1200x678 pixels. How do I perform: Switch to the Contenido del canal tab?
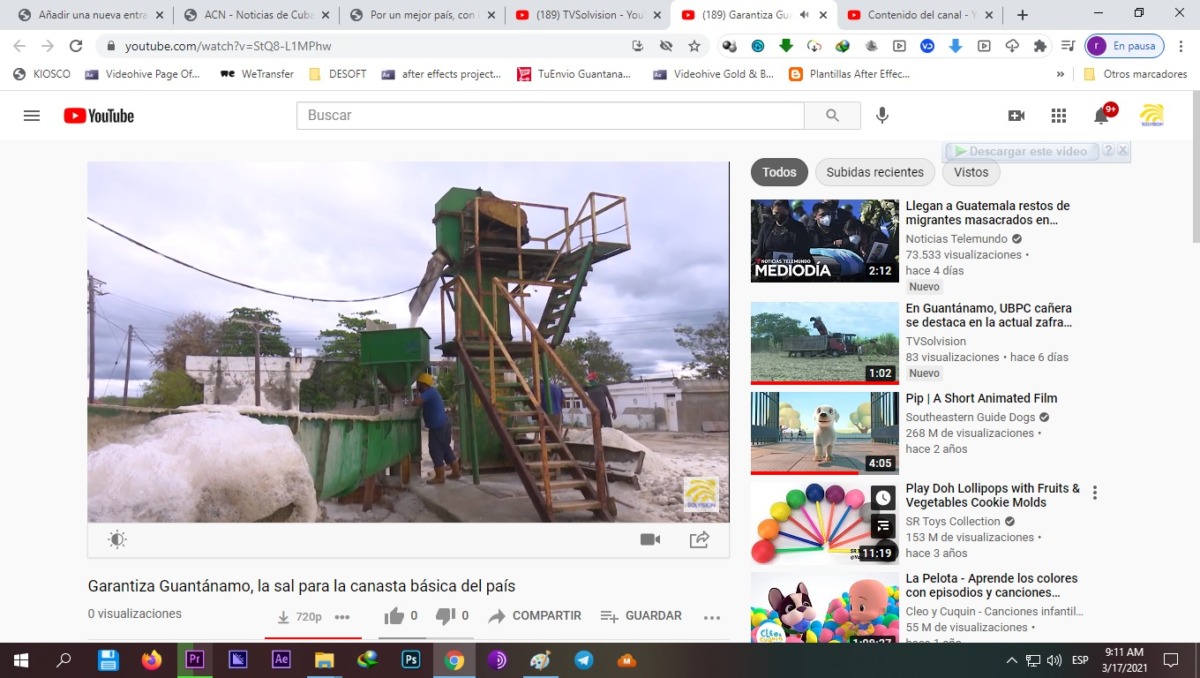(919, 15)
